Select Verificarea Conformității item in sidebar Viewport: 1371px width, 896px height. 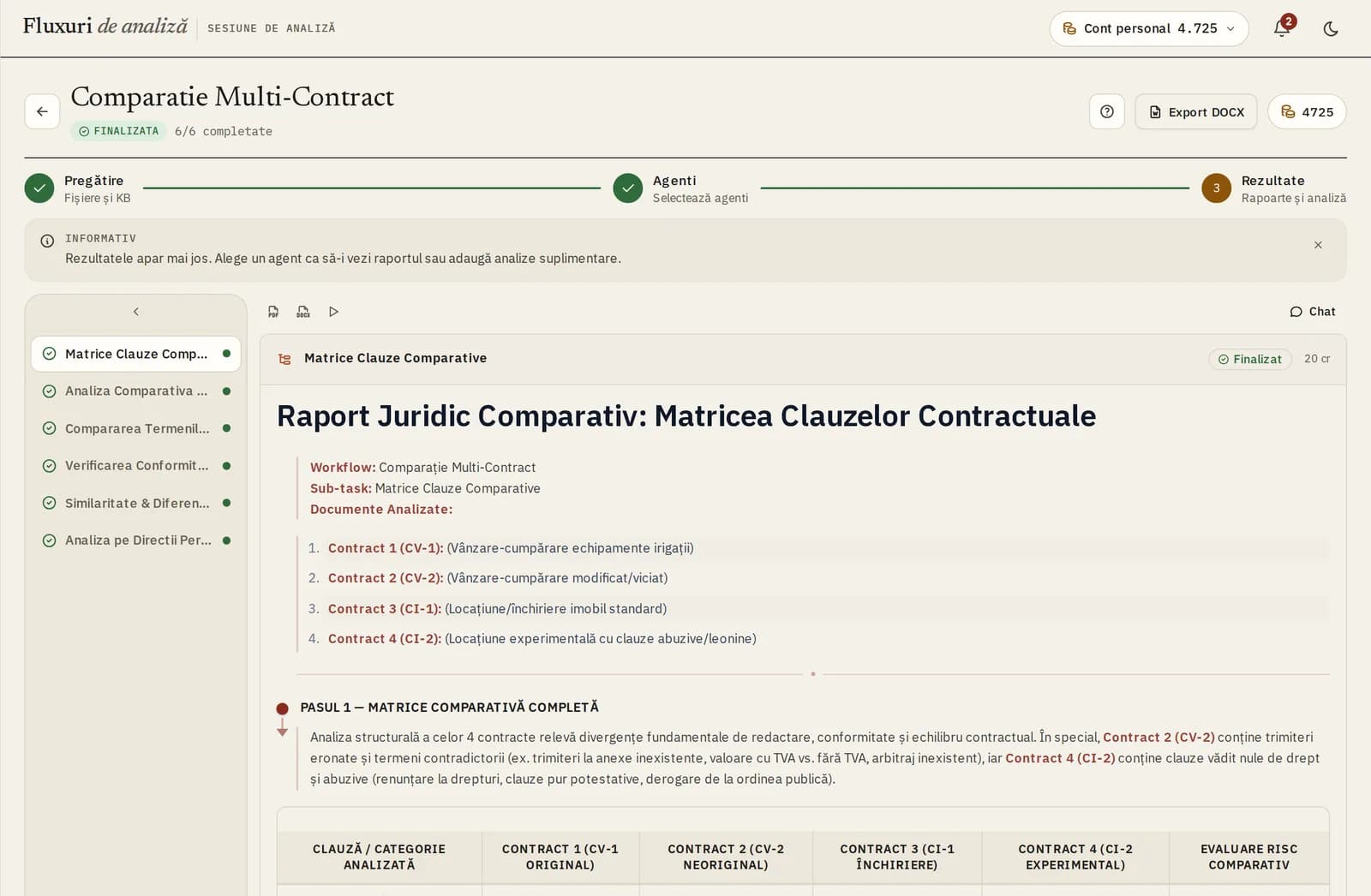click(136, 465)
